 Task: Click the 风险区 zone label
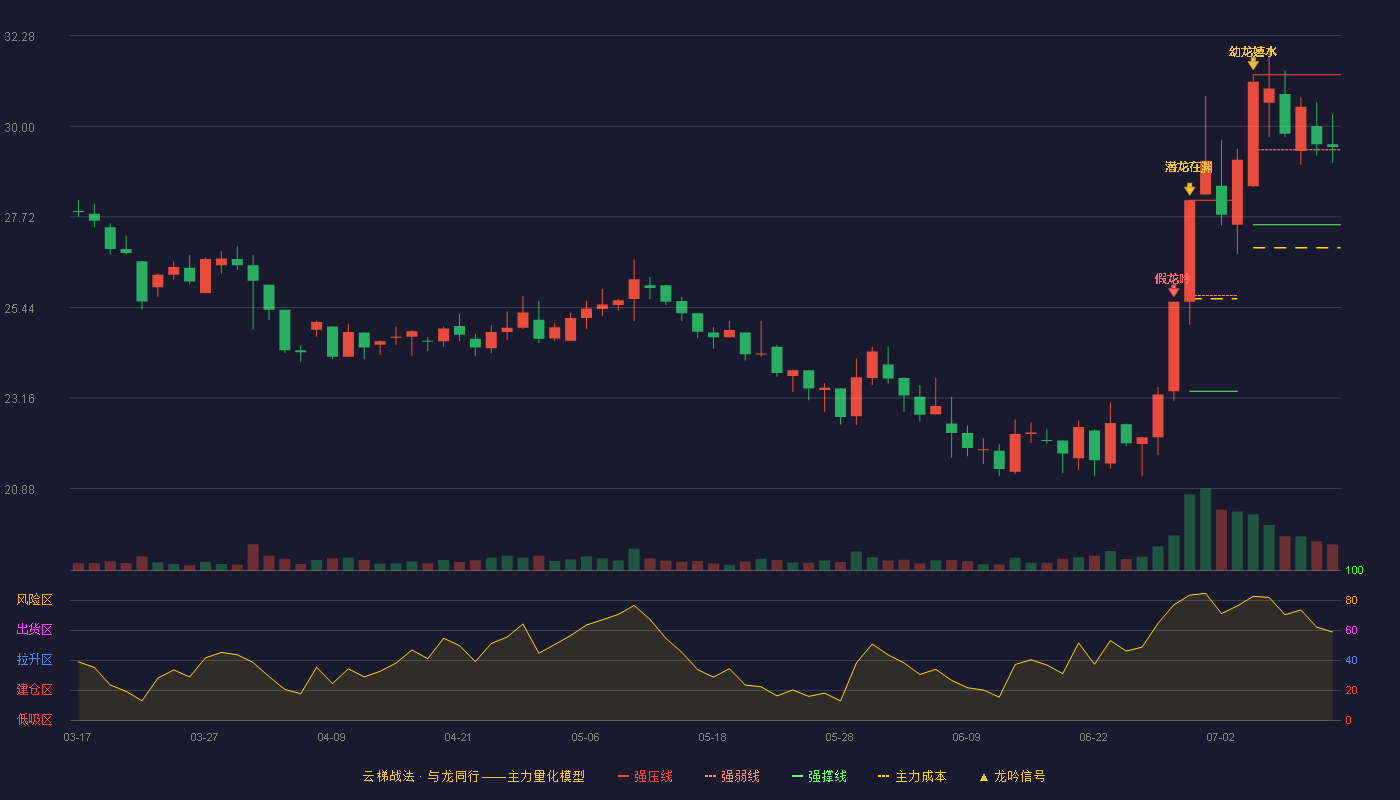click(34, 600)
